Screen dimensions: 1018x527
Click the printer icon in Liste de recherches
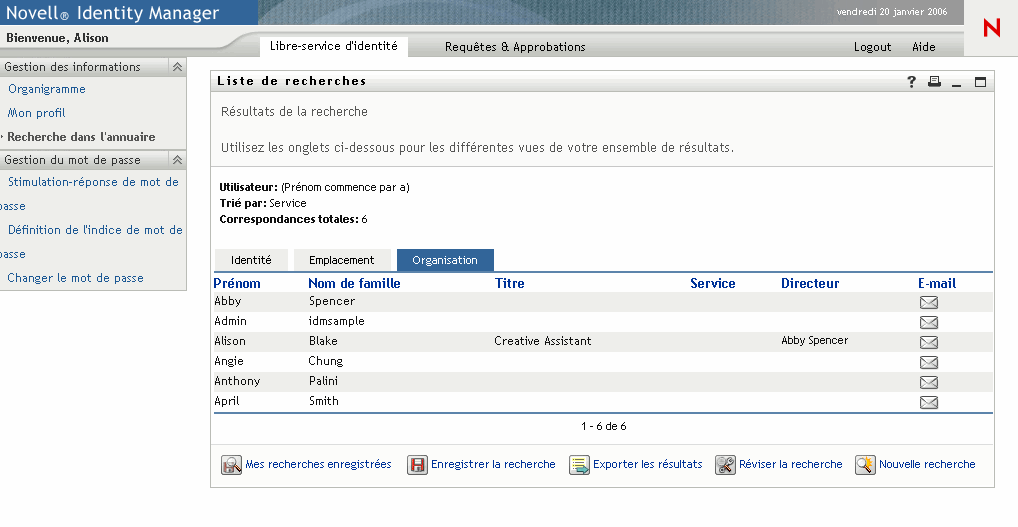tap(934, 81)
